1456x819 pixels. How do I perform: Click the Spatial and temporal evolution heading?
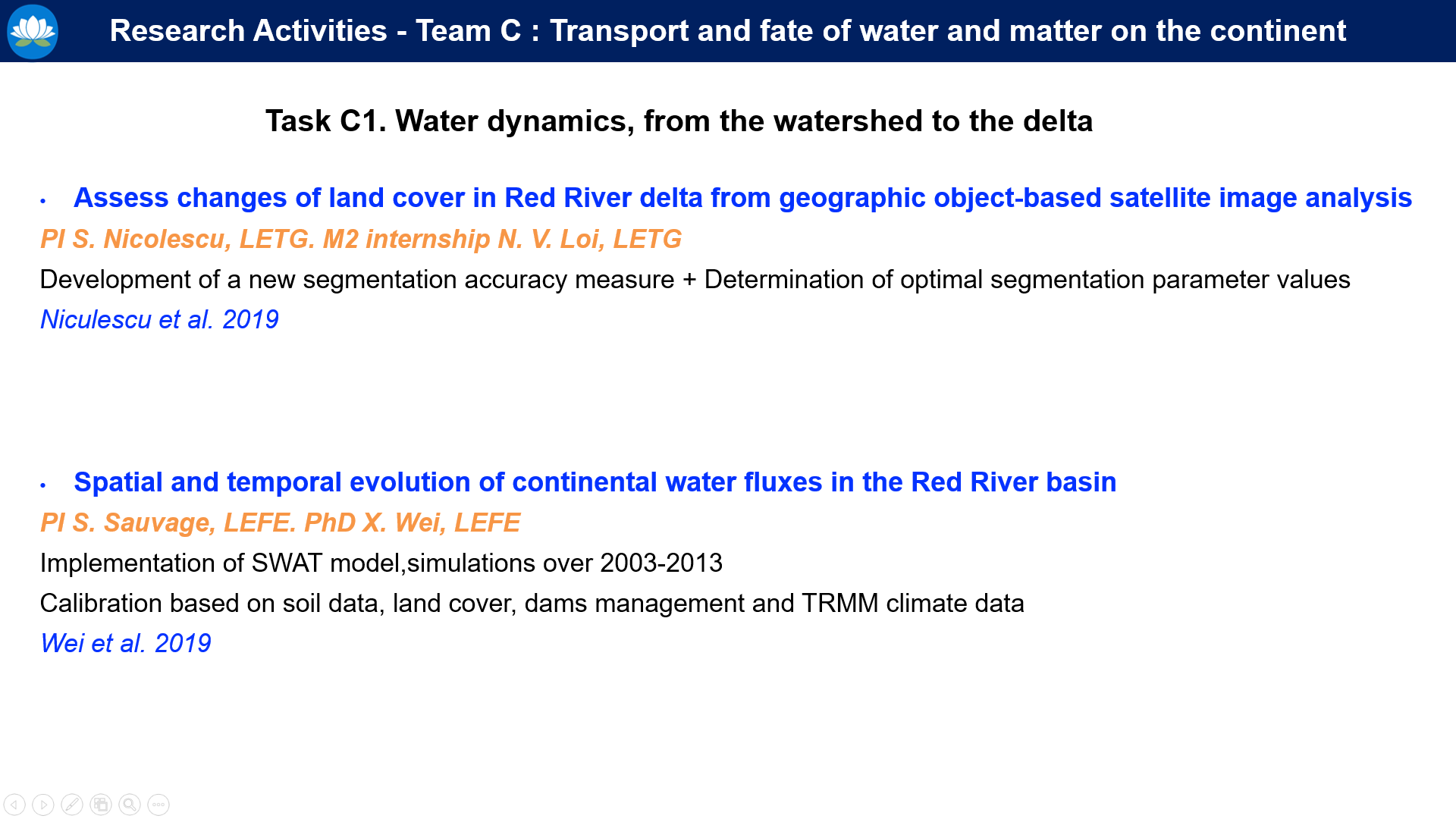[x=595, y=482]
